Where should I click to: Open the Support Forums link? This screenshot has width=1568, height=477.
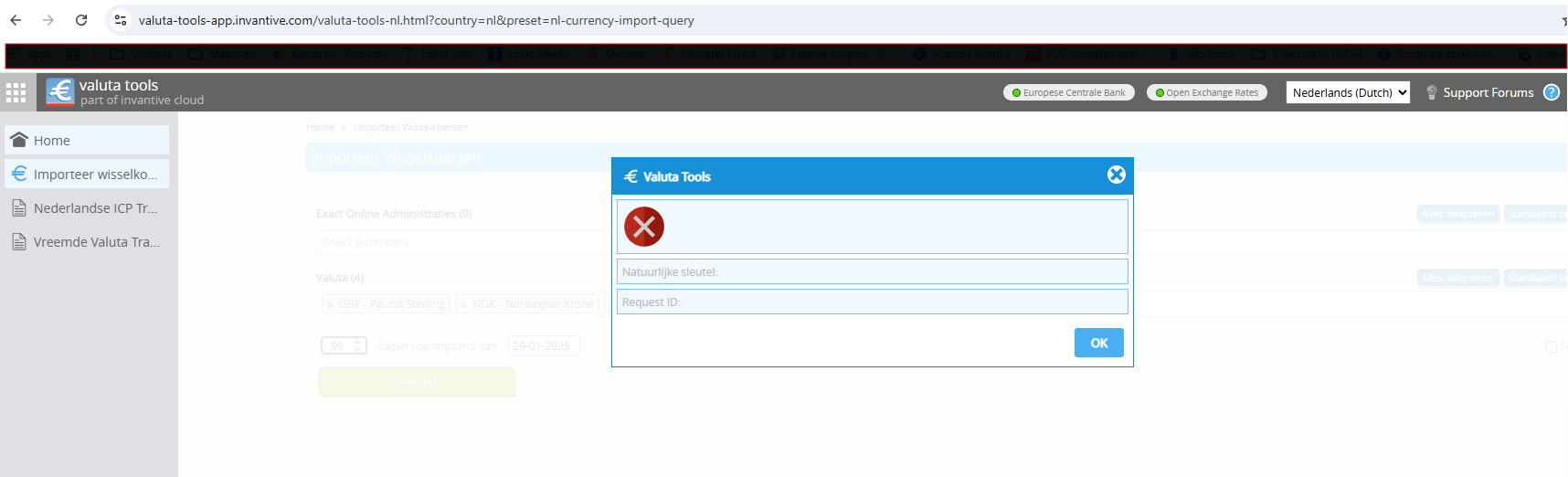coord(1488,92)
